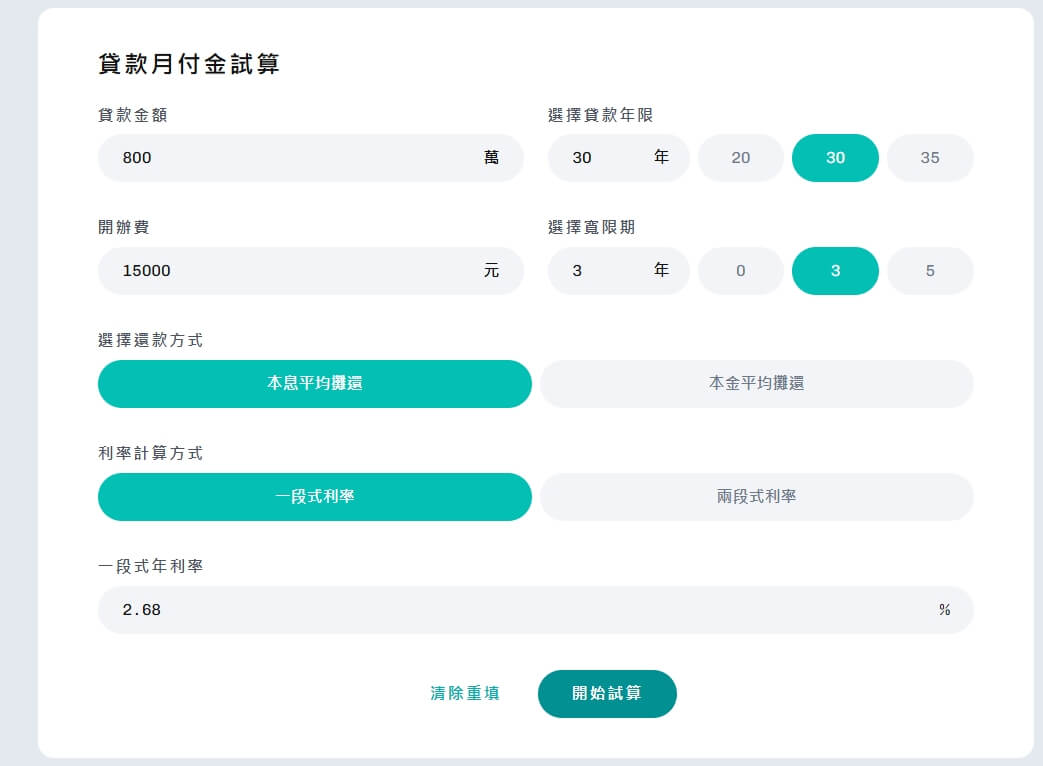
Task: Select the 20-year loan term option
Action: tap(741, 158)
